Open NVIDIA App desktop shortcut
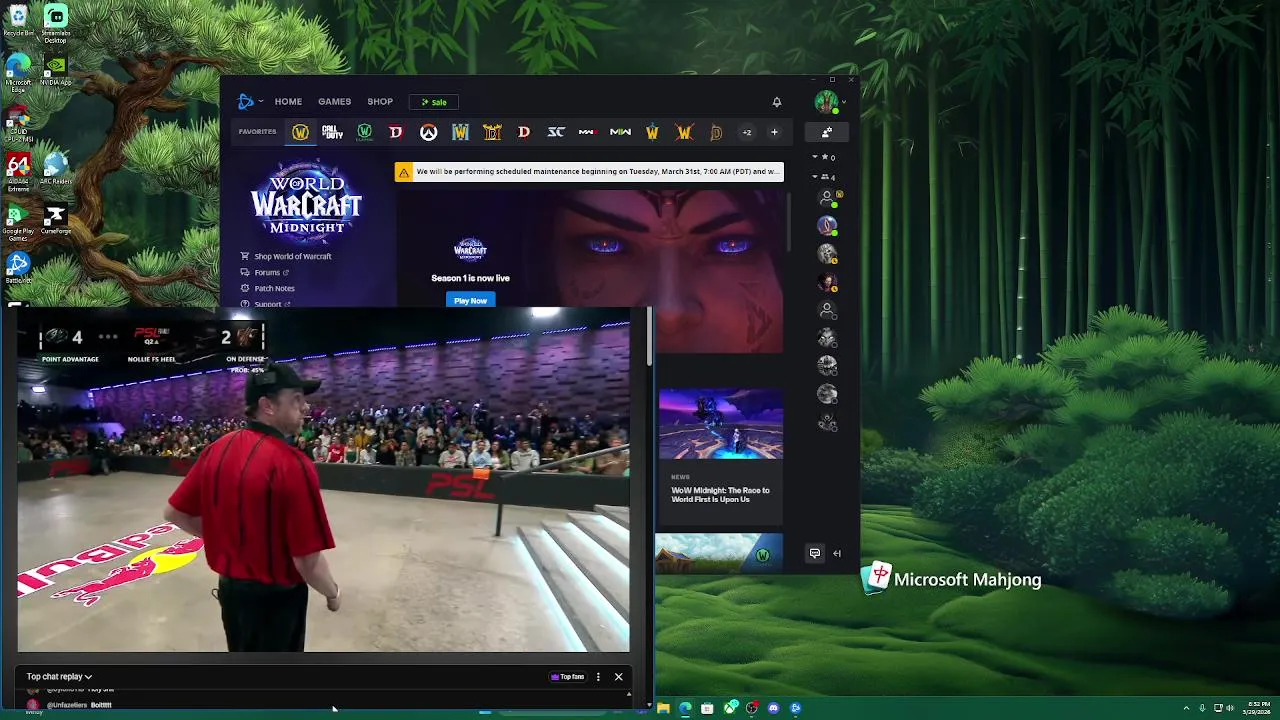Viewport: 1280px width, 720px height. click(56, 70)
